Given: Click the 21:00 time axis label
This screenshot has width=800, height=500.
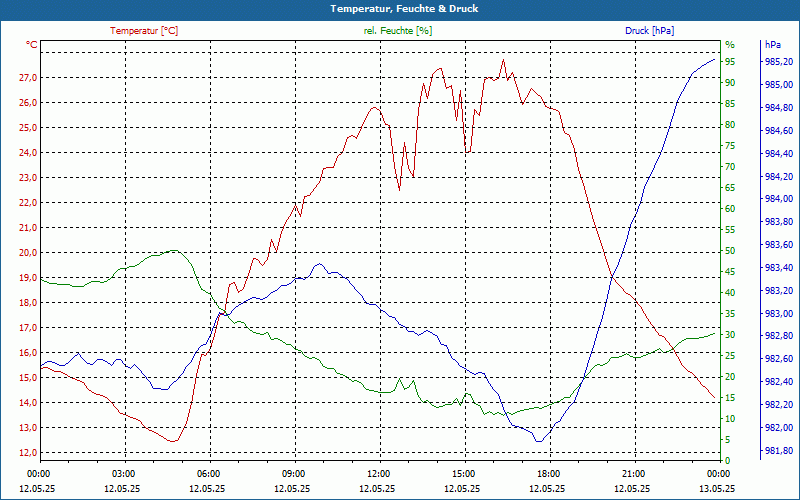Looking at the screenshot, I should [633, 473].
